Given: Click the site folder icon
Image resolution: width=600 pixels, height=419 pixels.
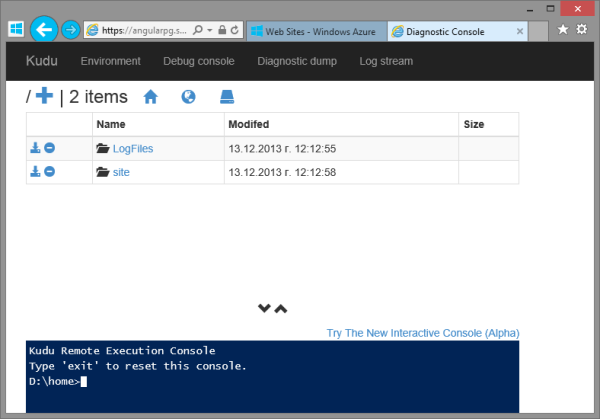Looking at the screenshot, I should (103, 172).
